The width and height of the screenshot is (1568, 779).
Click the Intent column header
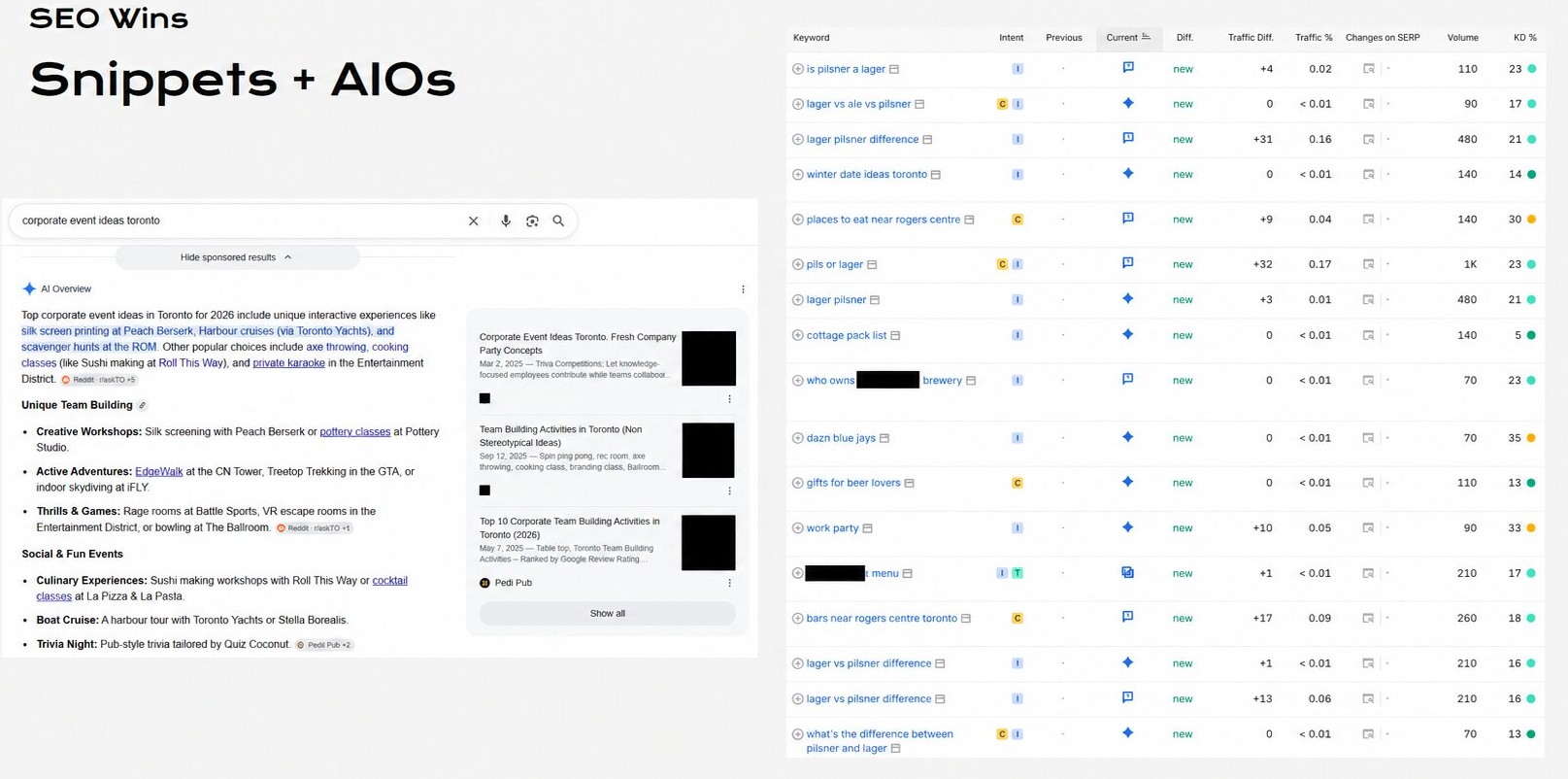(x=1011, y=38)
